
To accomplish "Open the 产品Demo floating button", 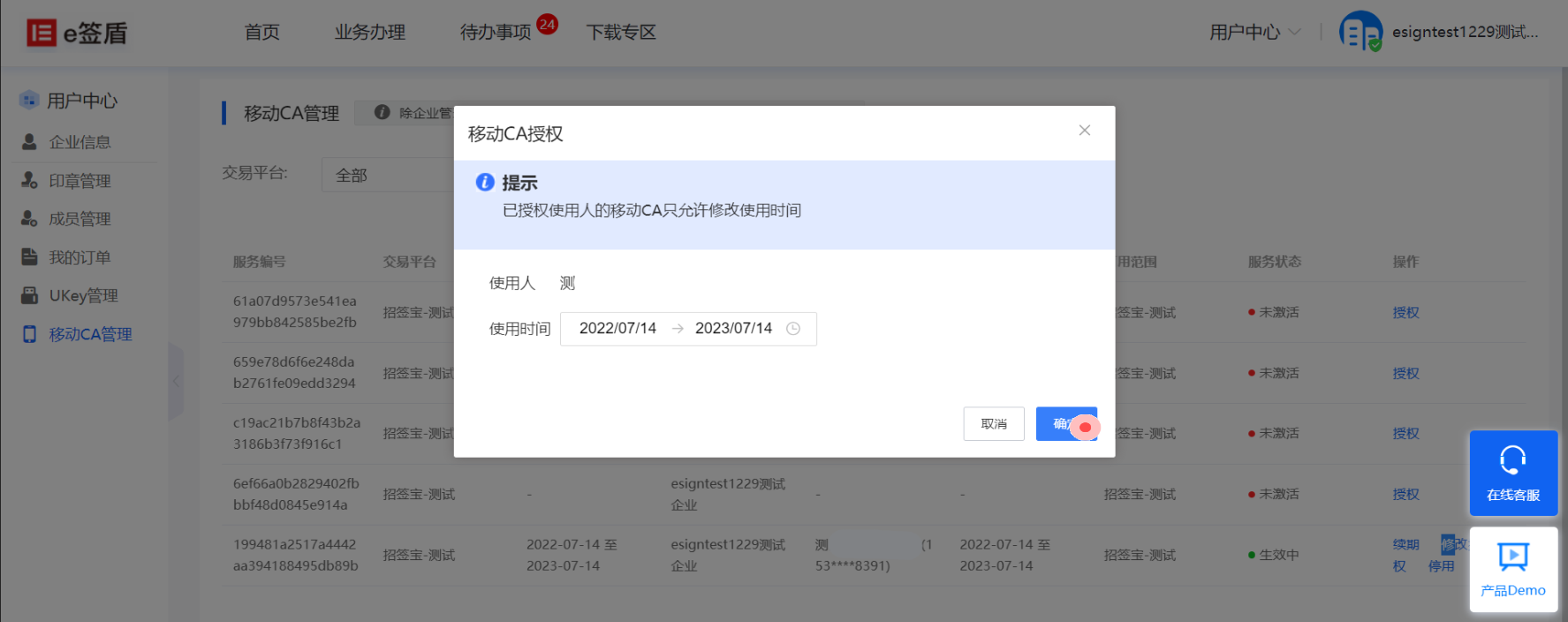I will tap(1513, 570).
